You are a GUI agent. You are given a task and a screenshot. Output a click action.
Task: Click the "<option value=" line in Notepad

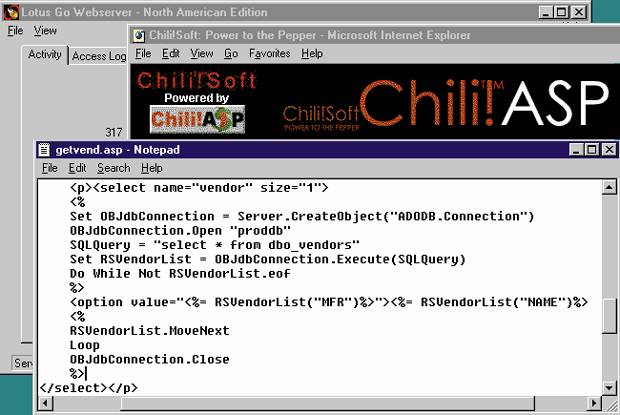coord(329,302)
